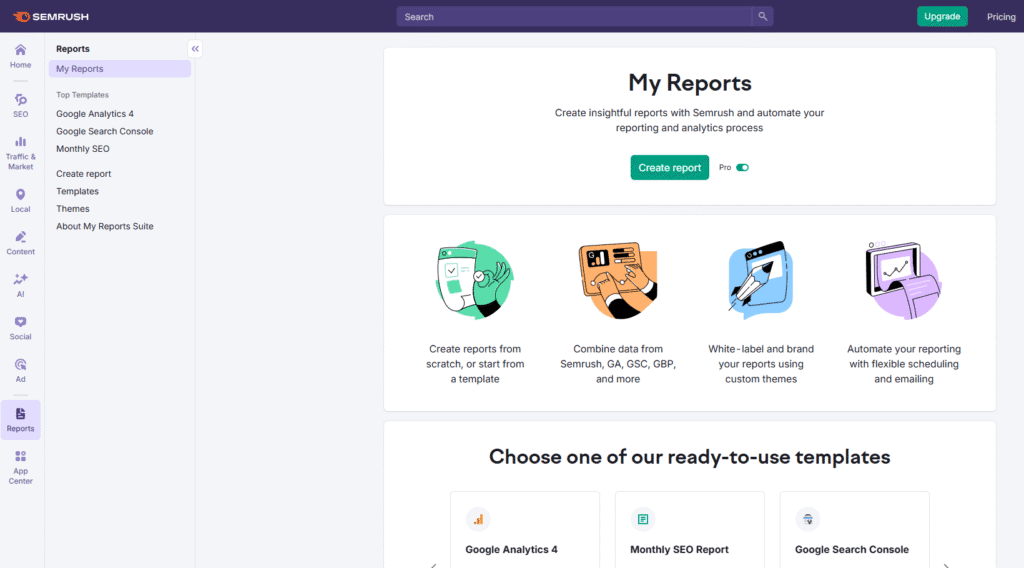The height and width of the screenshot is (568, 1024).
Task: Open the Google Search Console template card
Action: [854, 529]
